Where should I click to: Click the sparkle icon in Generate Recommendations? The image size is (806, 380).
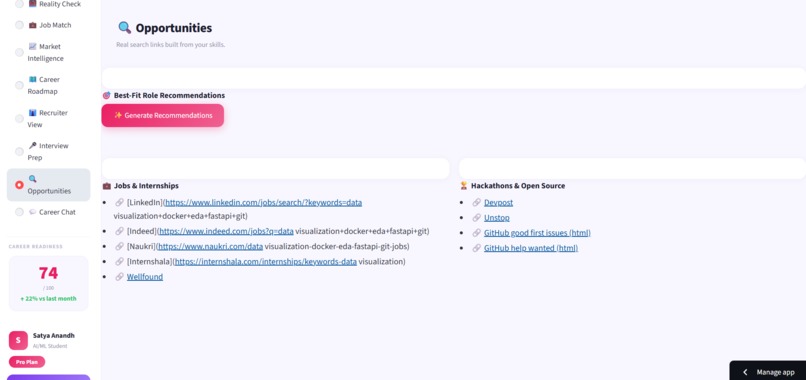[118, 115]
